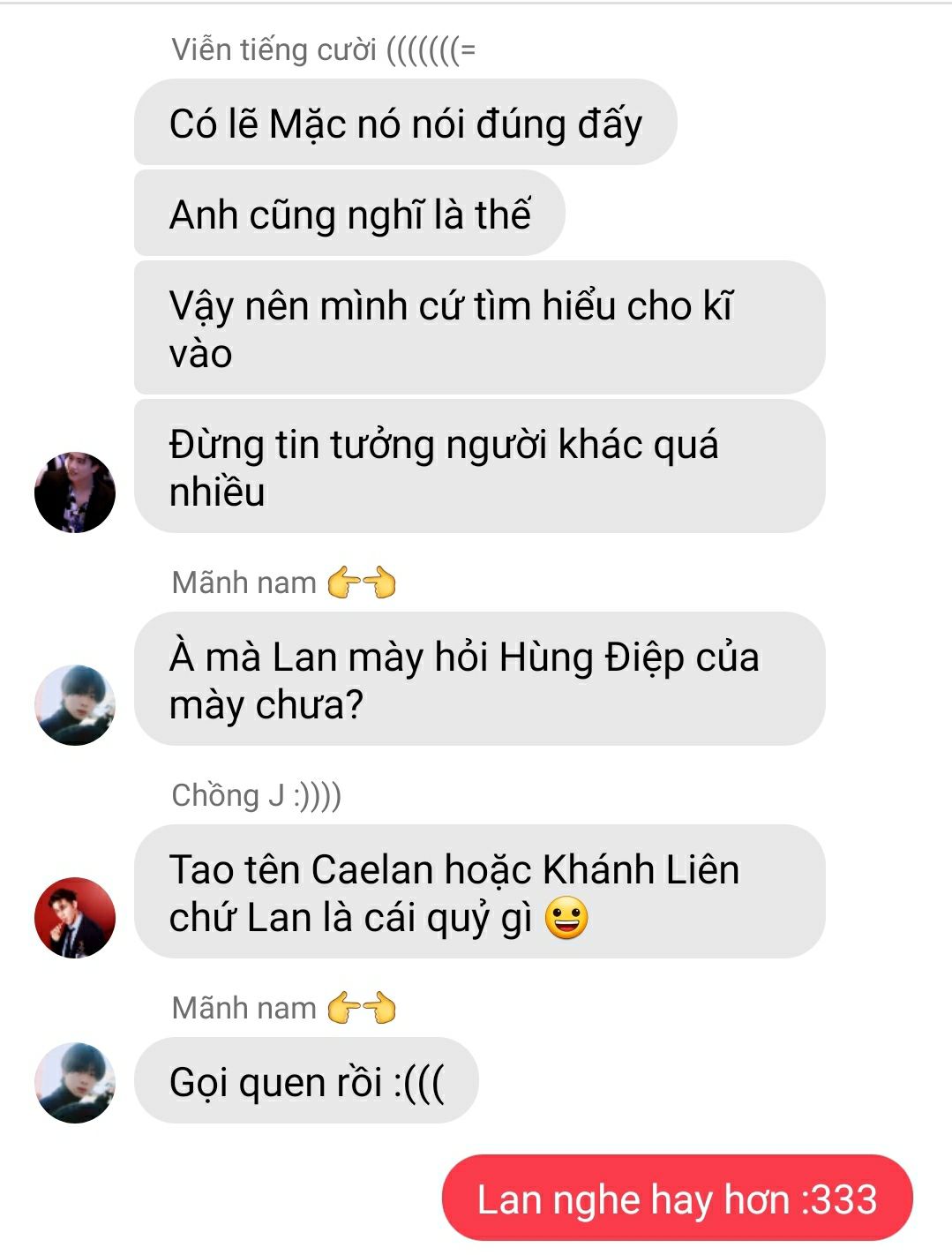Tap the 'Đừng tin tưởng người khác' message

pyautogui.click(x=479, y=466)
